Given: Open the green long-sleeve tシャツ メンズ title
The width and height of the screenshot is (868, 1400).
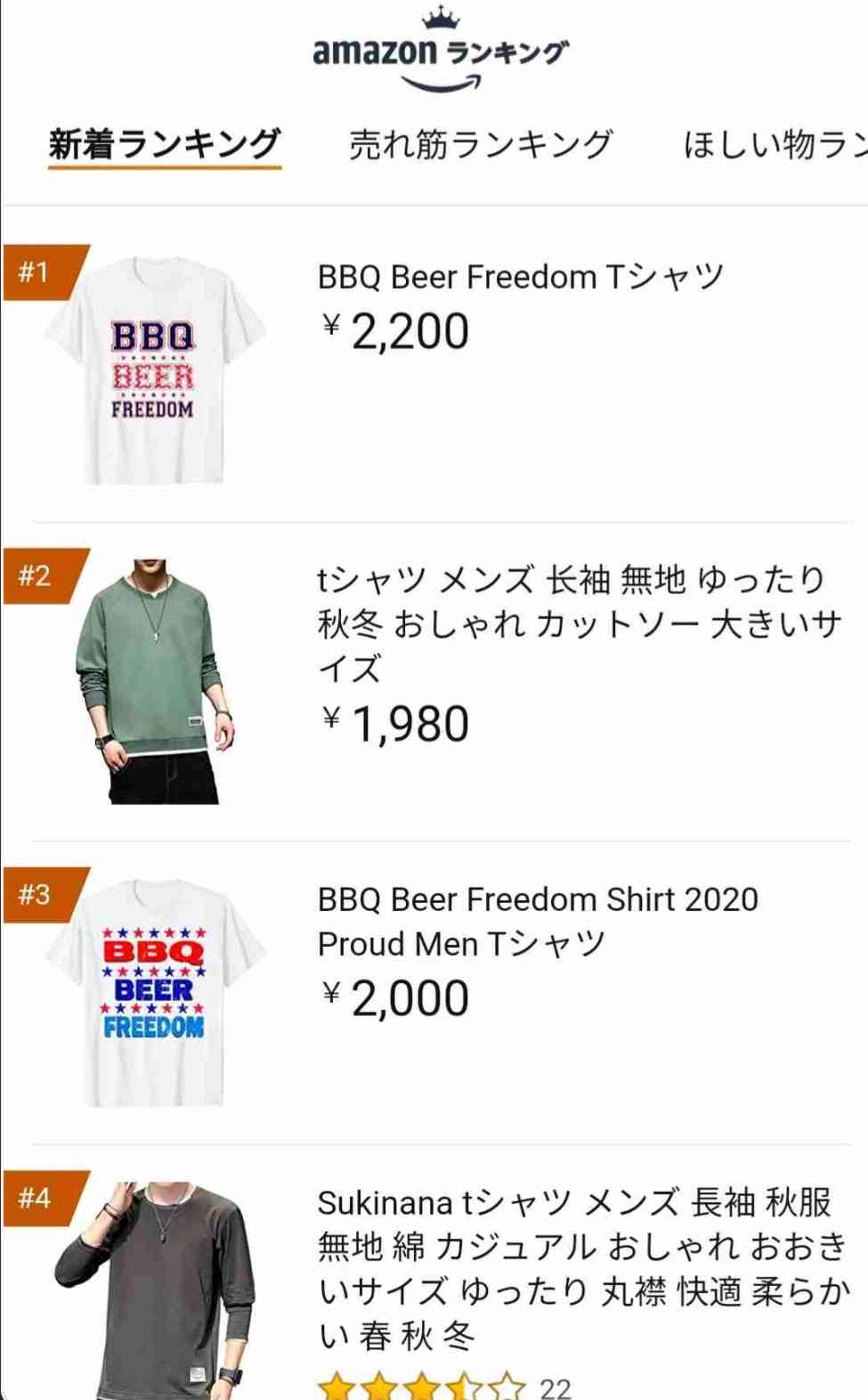Looking at the screenshot, I should point(579,623).
